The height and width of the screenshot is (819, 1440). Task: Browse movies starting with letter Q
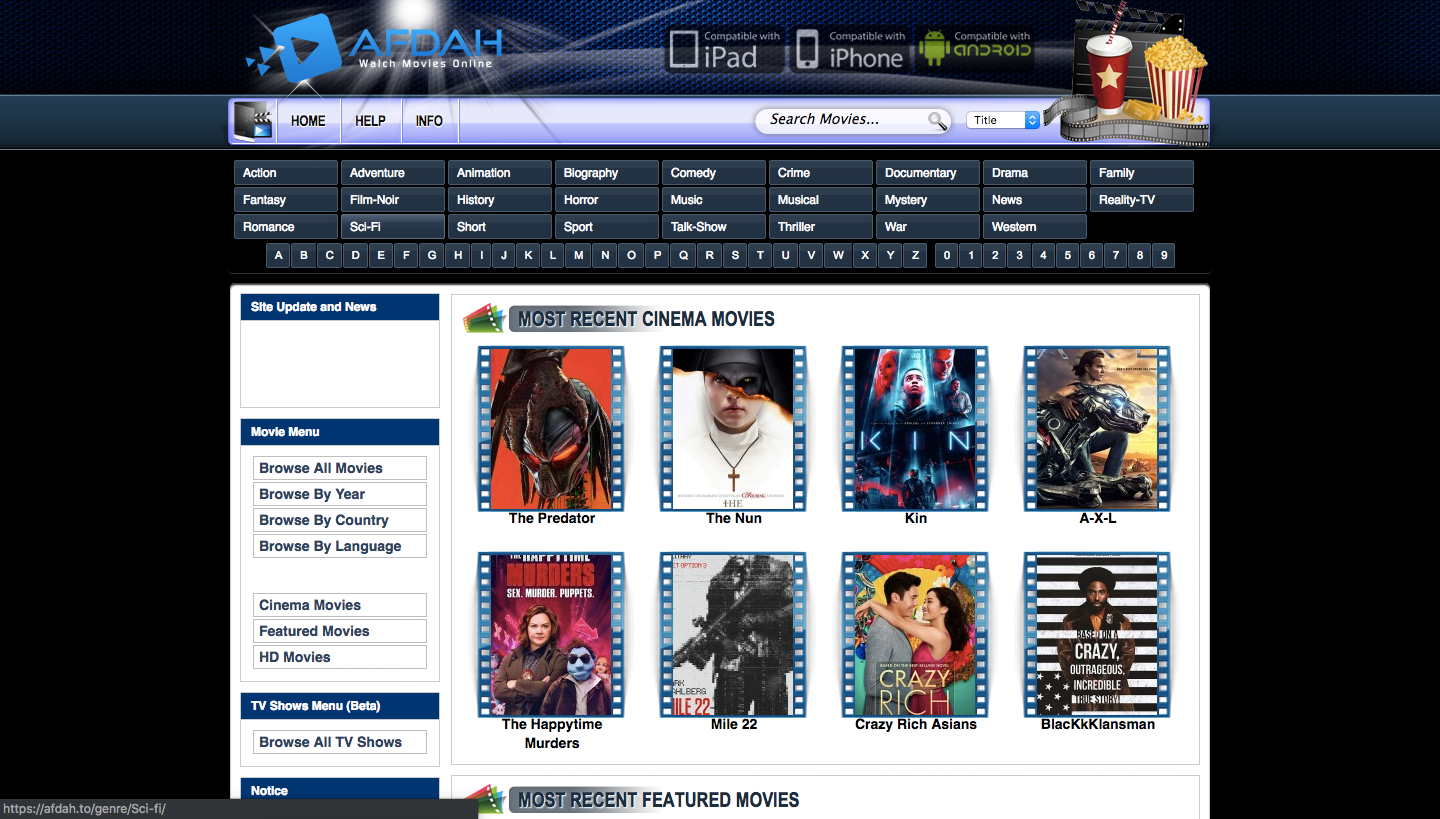(x=684, y=256)
